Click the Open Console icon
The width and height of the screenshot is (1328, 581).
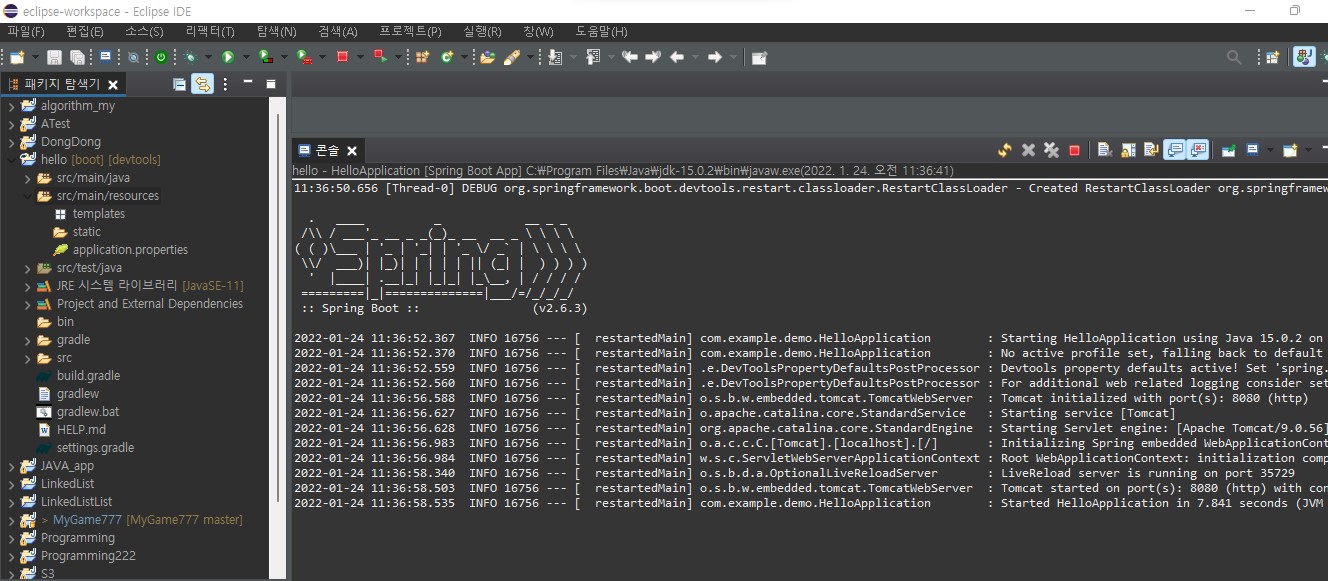(x=1290, y=150)
